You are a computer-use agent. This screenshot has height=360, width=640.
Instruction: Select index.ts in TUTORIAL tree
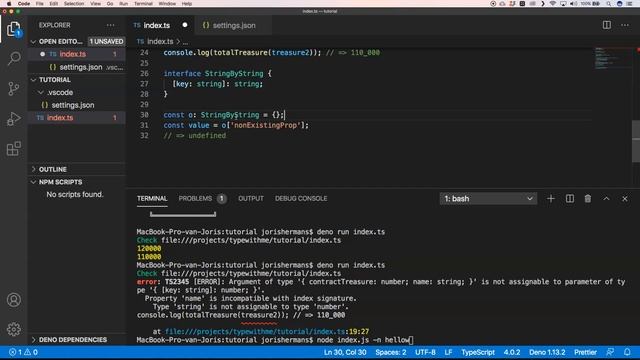pyautogui.click(x=77, y=118)
